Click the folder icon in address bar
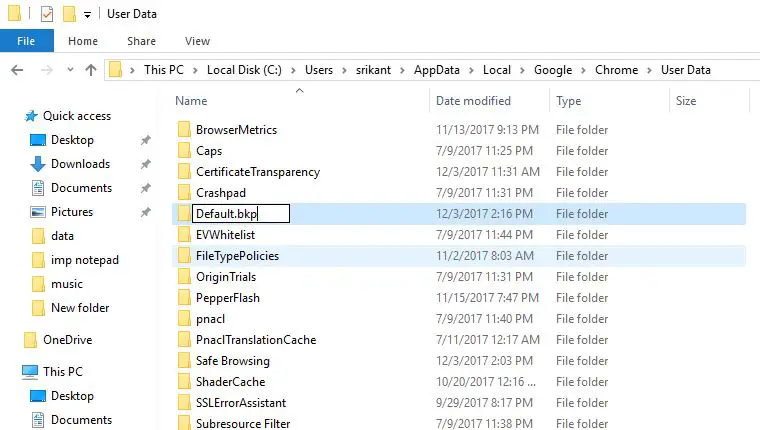The width and height of the screenshot is (760, 430). pyautogui.click(x=115, y=70)
